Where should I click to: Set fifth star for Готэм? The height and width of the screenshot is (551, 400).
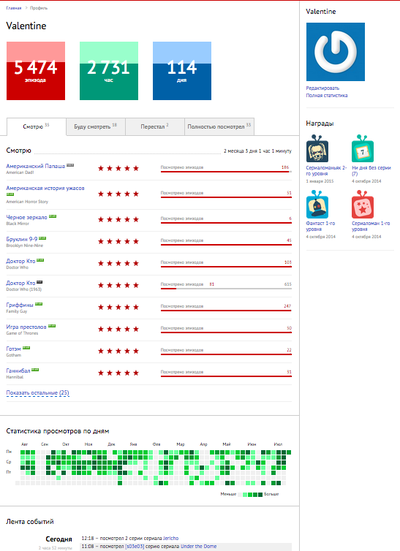[x=136, y=351]
